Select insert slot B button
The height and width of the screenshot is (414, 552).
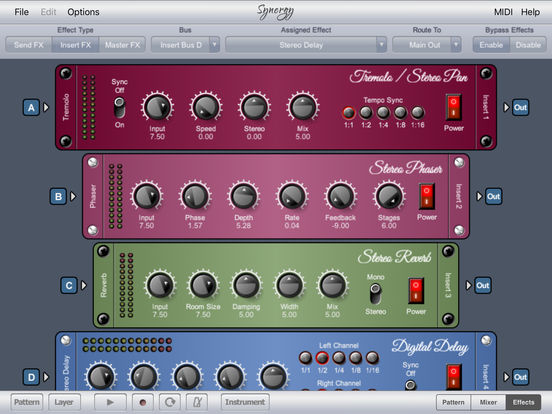(x=58, y=196)
